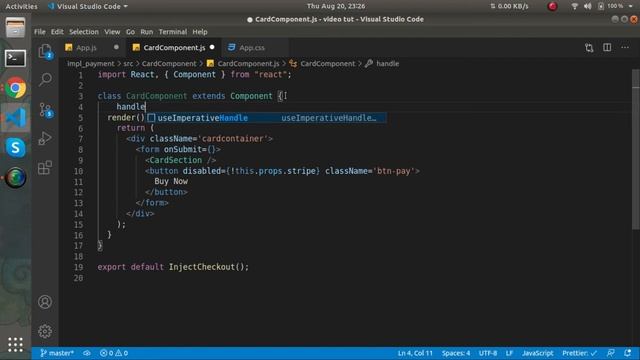Click the CardComponent folder in the breadcrumb
This screenshot has width=640, height=360.
pos(169,64)
